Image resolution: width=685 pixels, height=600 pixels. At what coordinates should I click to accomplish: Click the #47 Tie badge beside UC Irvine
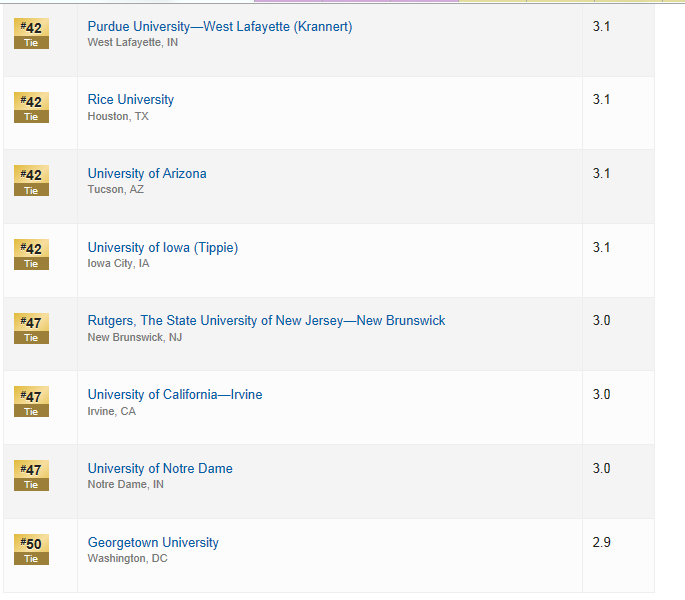[x=31, y=402]
